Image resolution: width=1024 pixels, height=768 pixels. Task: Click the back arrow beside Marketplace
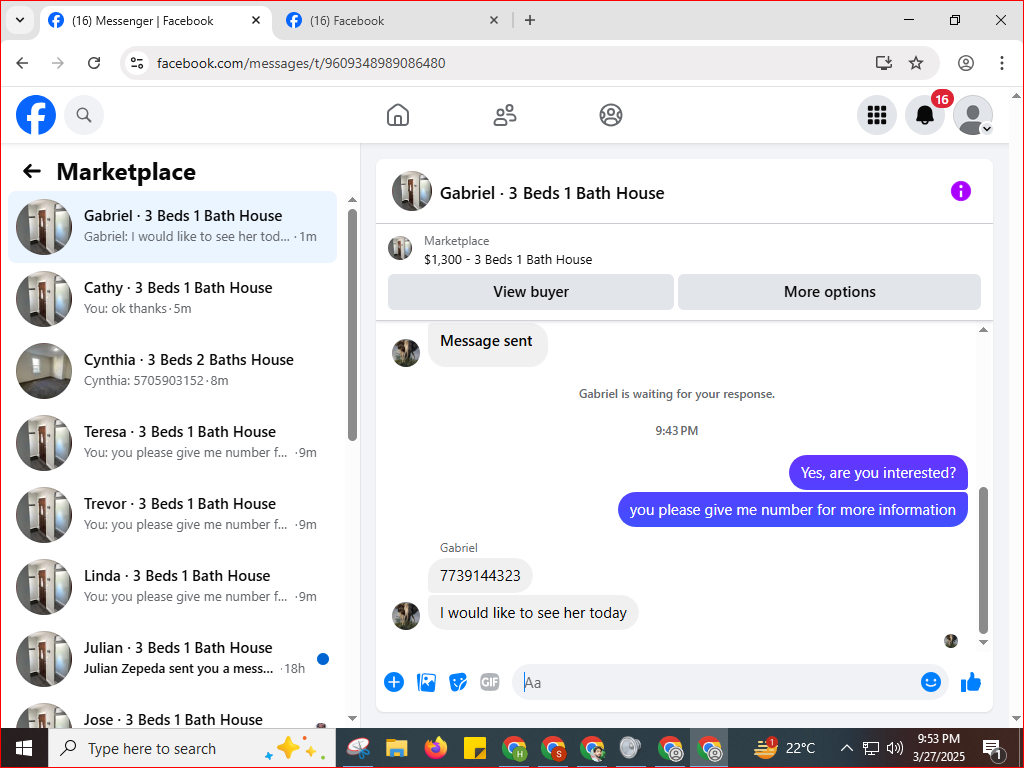[31, 171]
